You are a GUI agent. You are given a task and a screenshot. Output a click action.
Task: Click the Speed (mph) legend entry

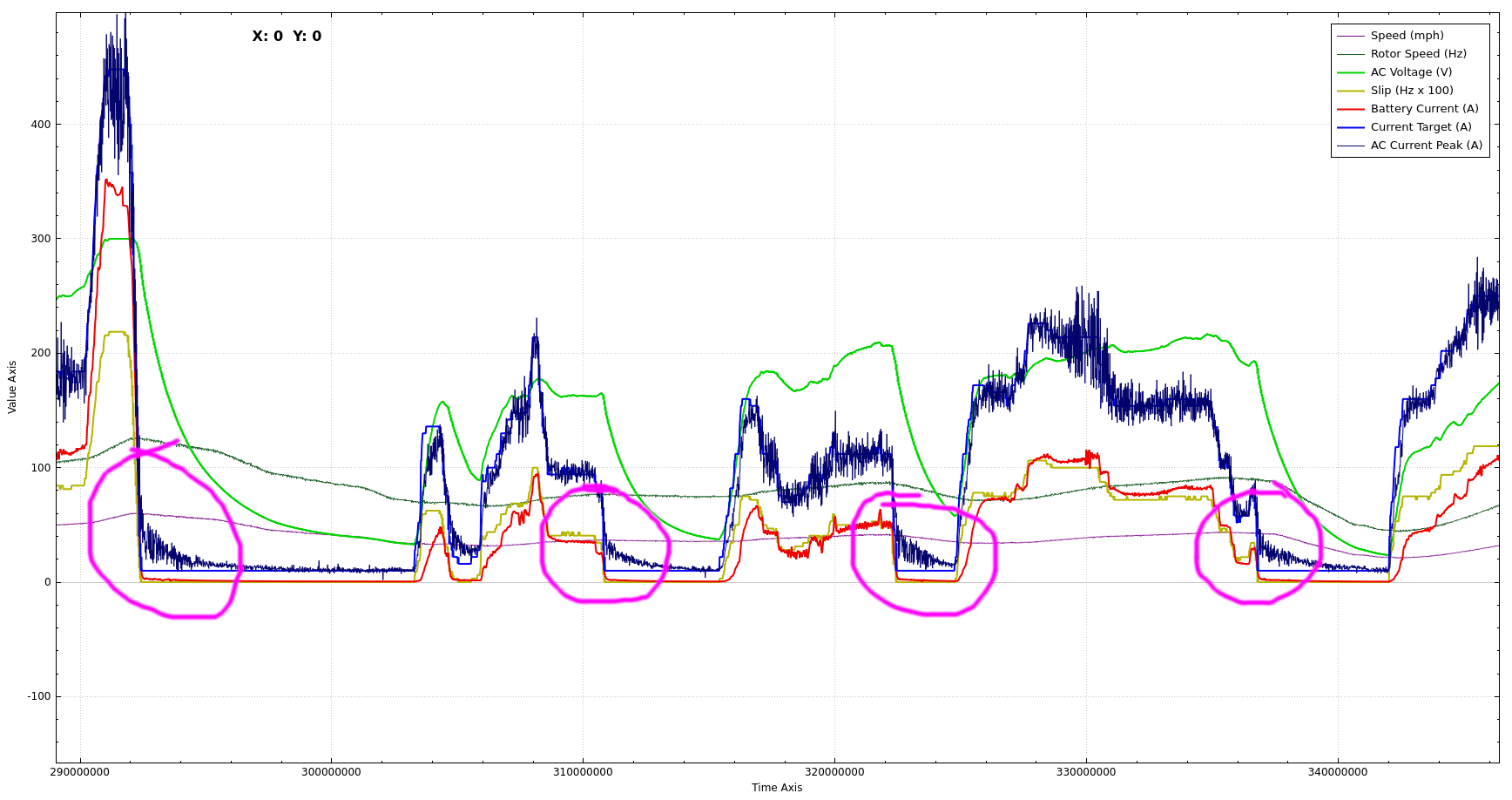pyautogui.click(x=1407, y=36)
